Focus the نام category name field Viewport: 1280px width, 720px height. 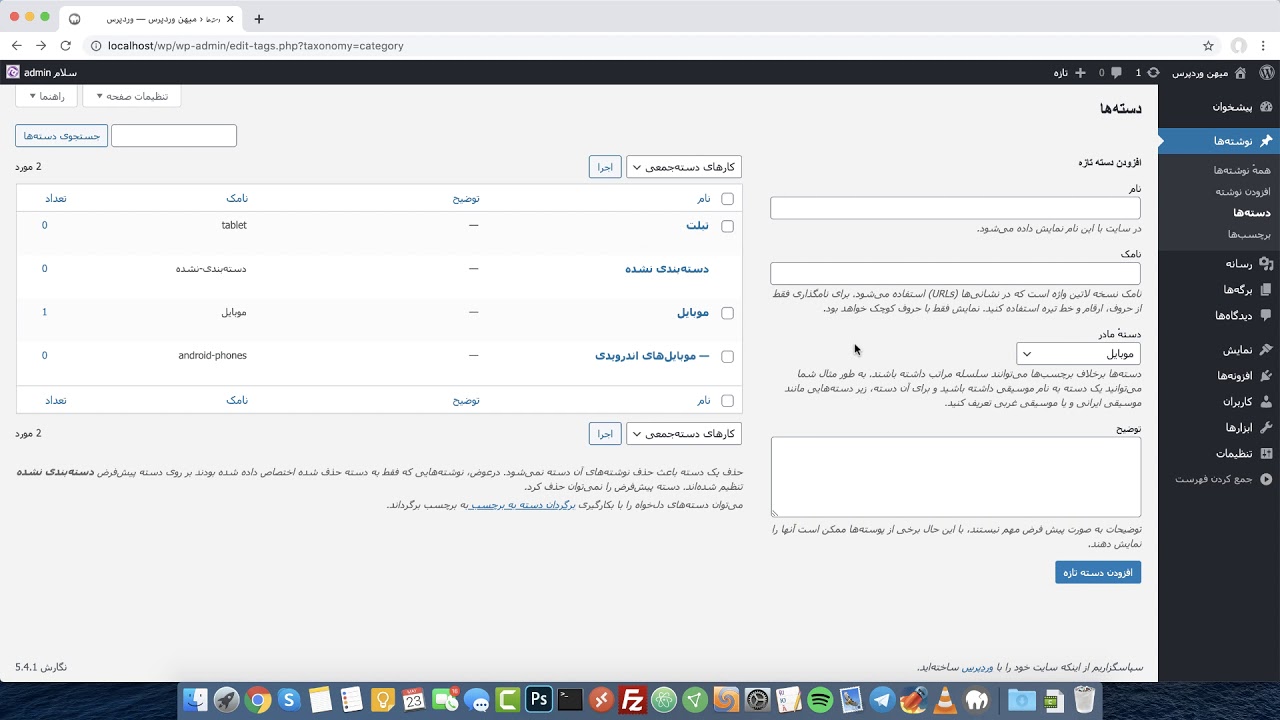point(955,208)
